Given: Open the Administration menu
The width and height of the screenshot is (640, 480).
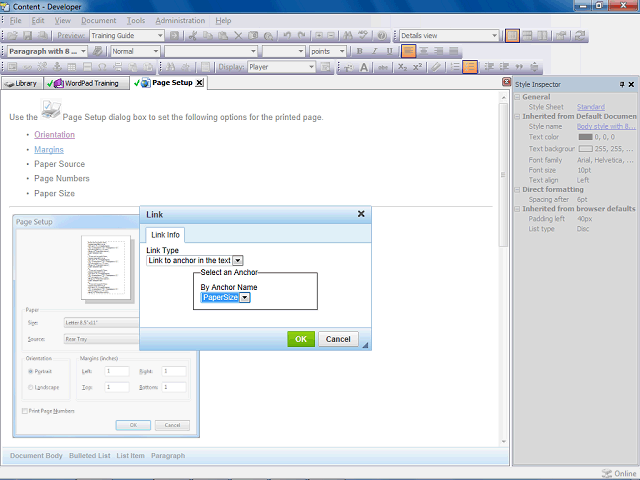Looking at the screenshot, I should coord(180,20).
